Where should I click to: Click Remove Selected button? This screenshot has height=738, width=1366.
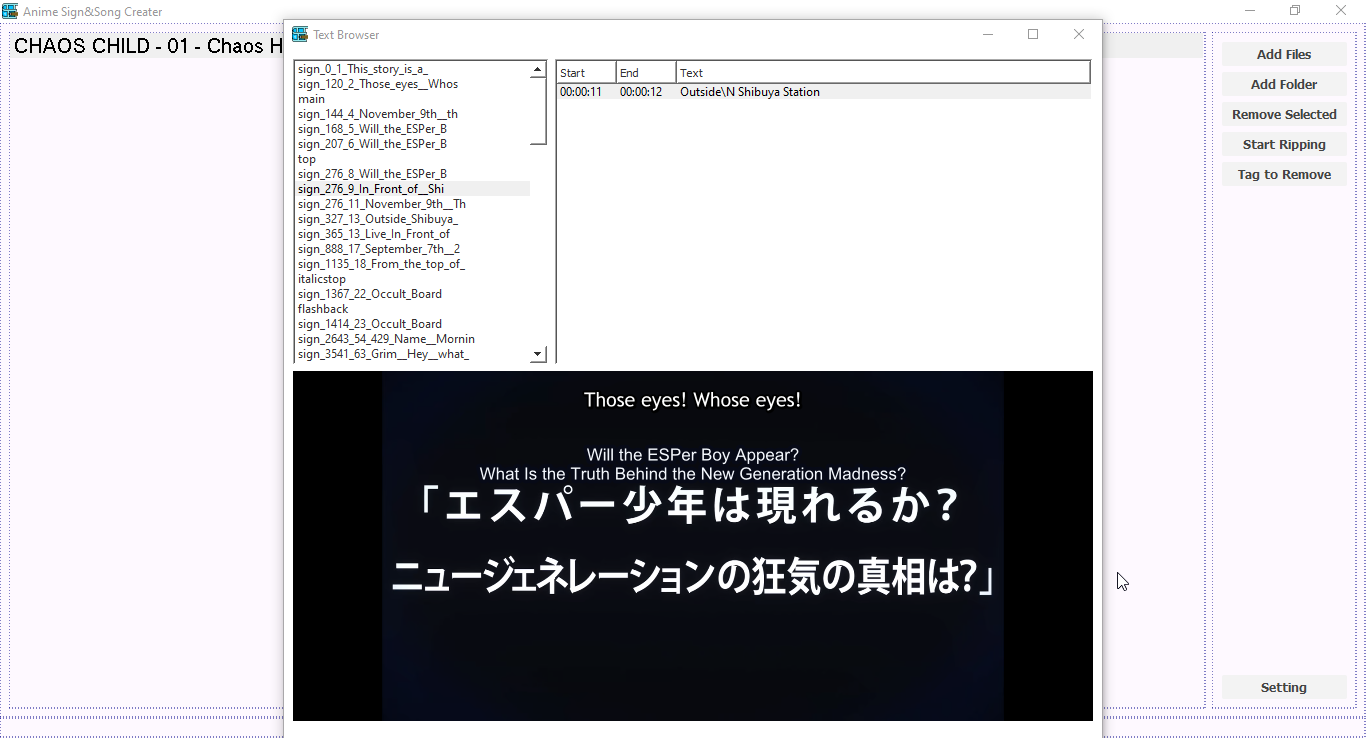tap(1284, 114)
